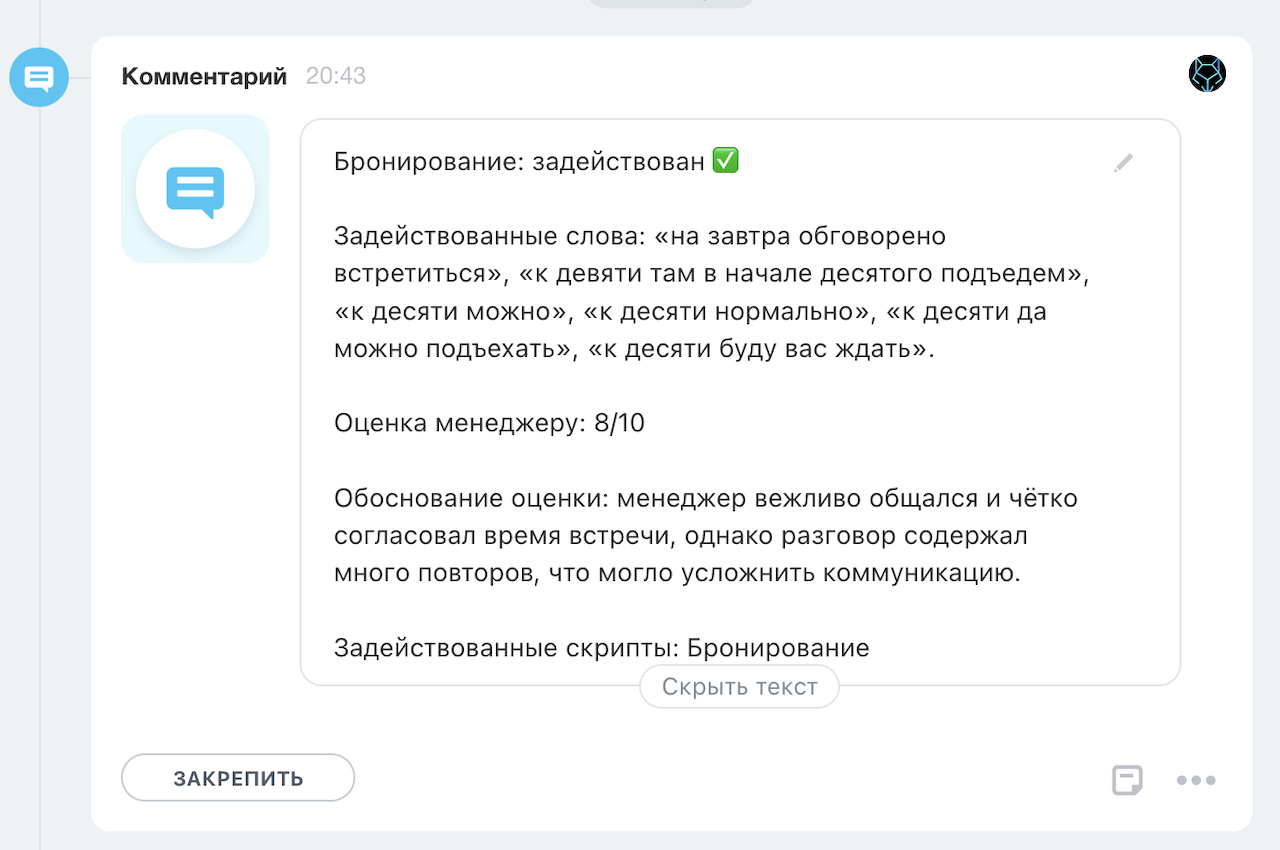Collapse the comment with "Скрыть текст"
This screenshot has height=850, width=1280.
(x=739, y=687)
